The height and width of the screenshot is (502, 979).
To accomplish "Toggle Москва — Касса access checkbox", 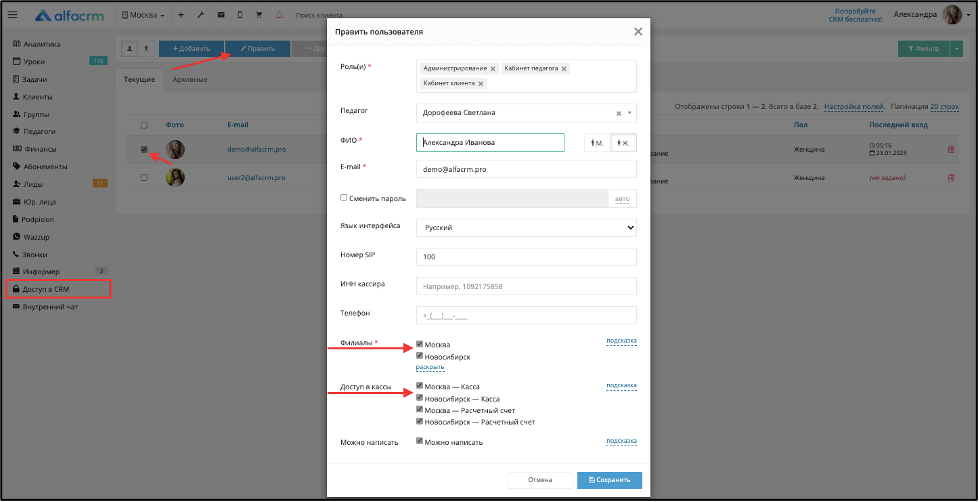I will pyautogui.click(x=420, y=386).
